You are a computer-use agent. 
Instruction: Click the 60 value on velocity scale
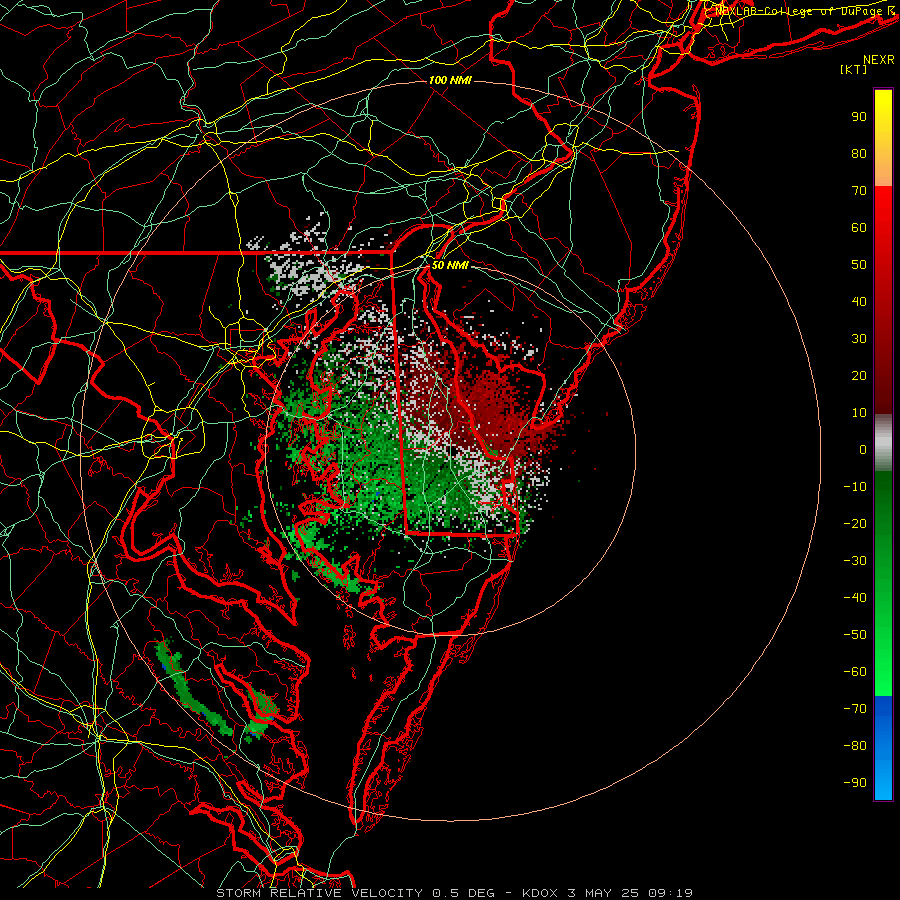click(x=859, y=227)
